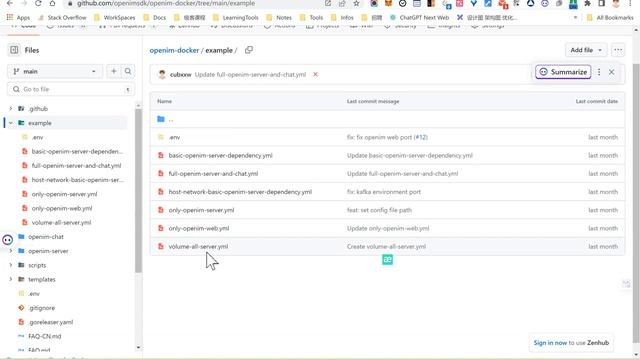
Task: Collapse the Files side panel icon
Action: (x=14, y=50)
